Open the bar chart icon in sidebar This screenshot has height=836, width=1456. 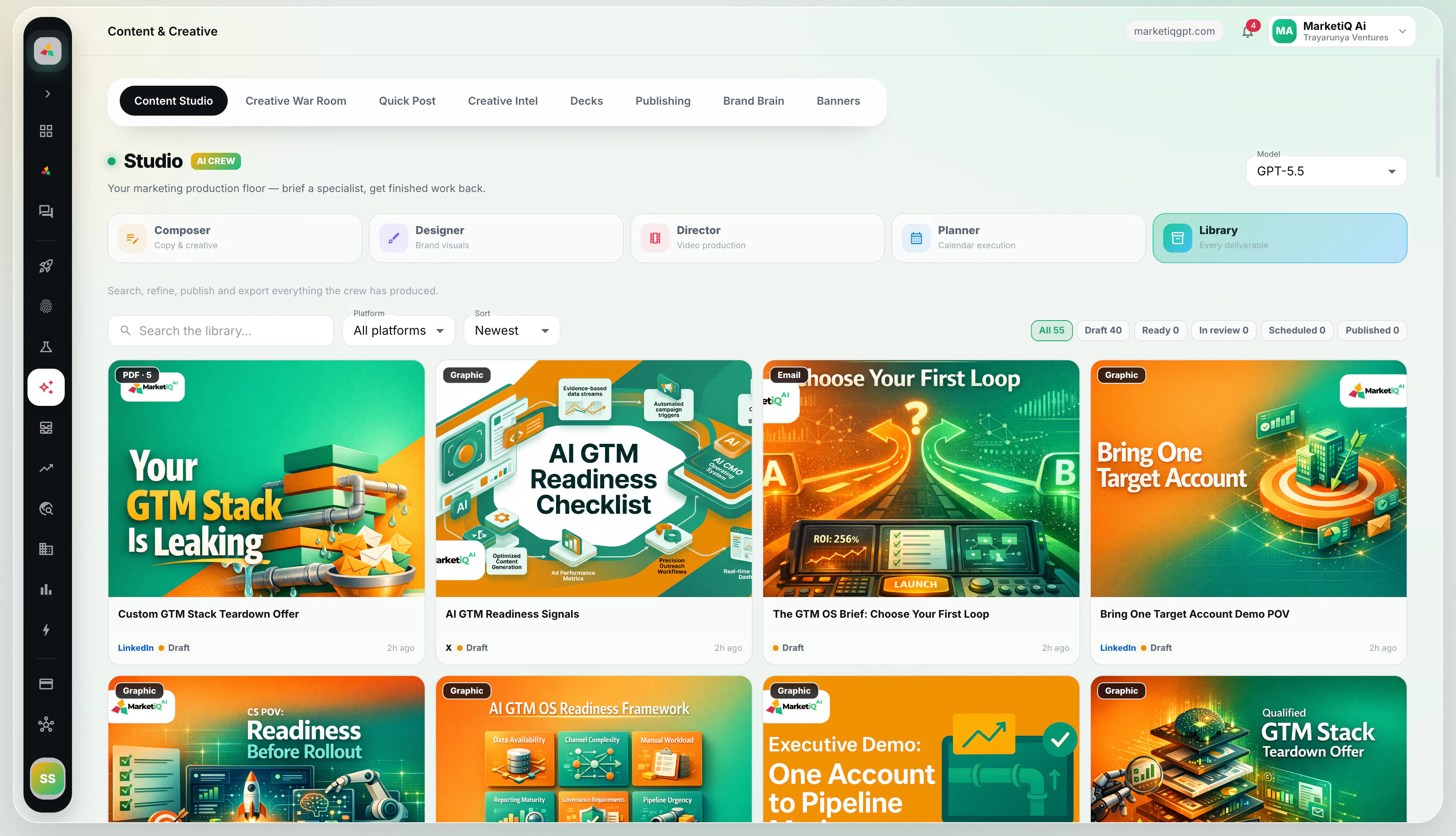(x=46, y=590)
